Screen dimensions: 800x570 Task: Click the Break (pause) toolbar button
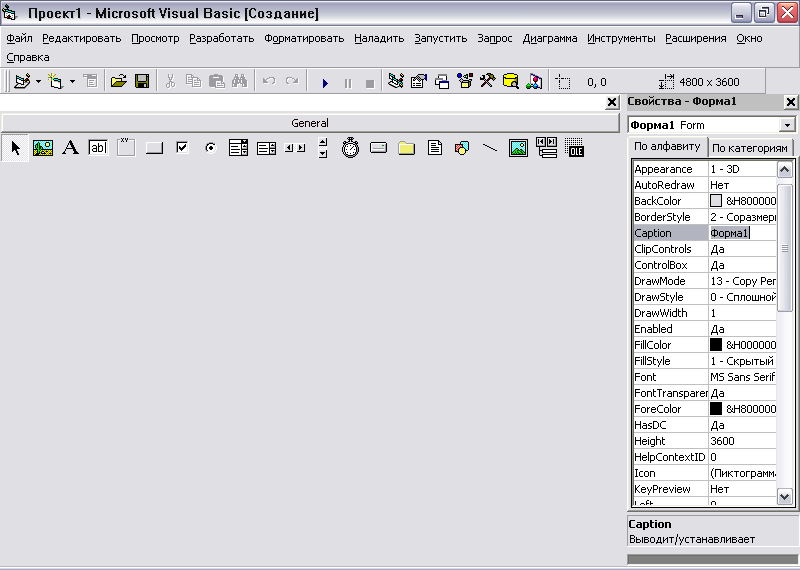[x=348, y=83]
